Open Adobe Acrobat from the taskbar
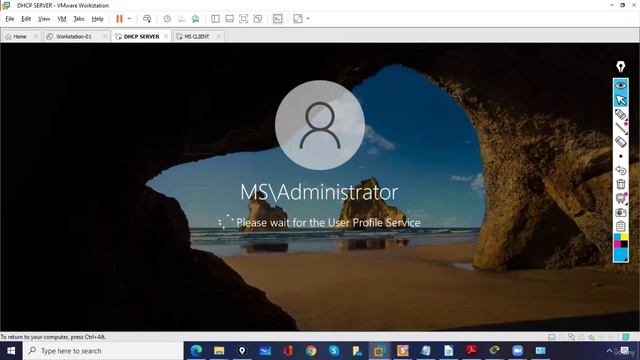Viewport: 640px width, 360px height. coord(472,351)
